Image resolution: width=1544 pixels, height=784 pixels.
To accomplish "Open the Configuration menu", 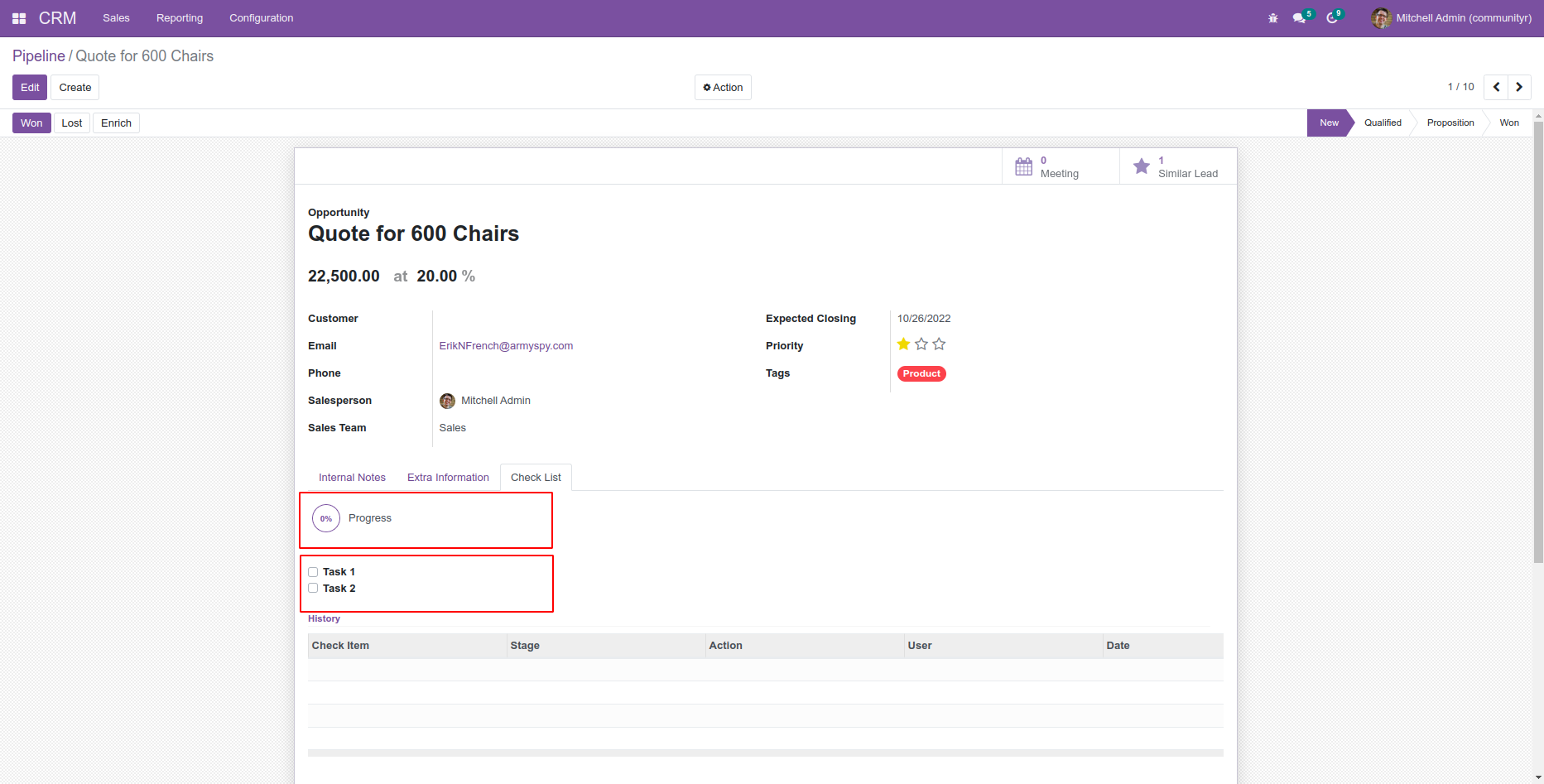I will tap(262, 18).
